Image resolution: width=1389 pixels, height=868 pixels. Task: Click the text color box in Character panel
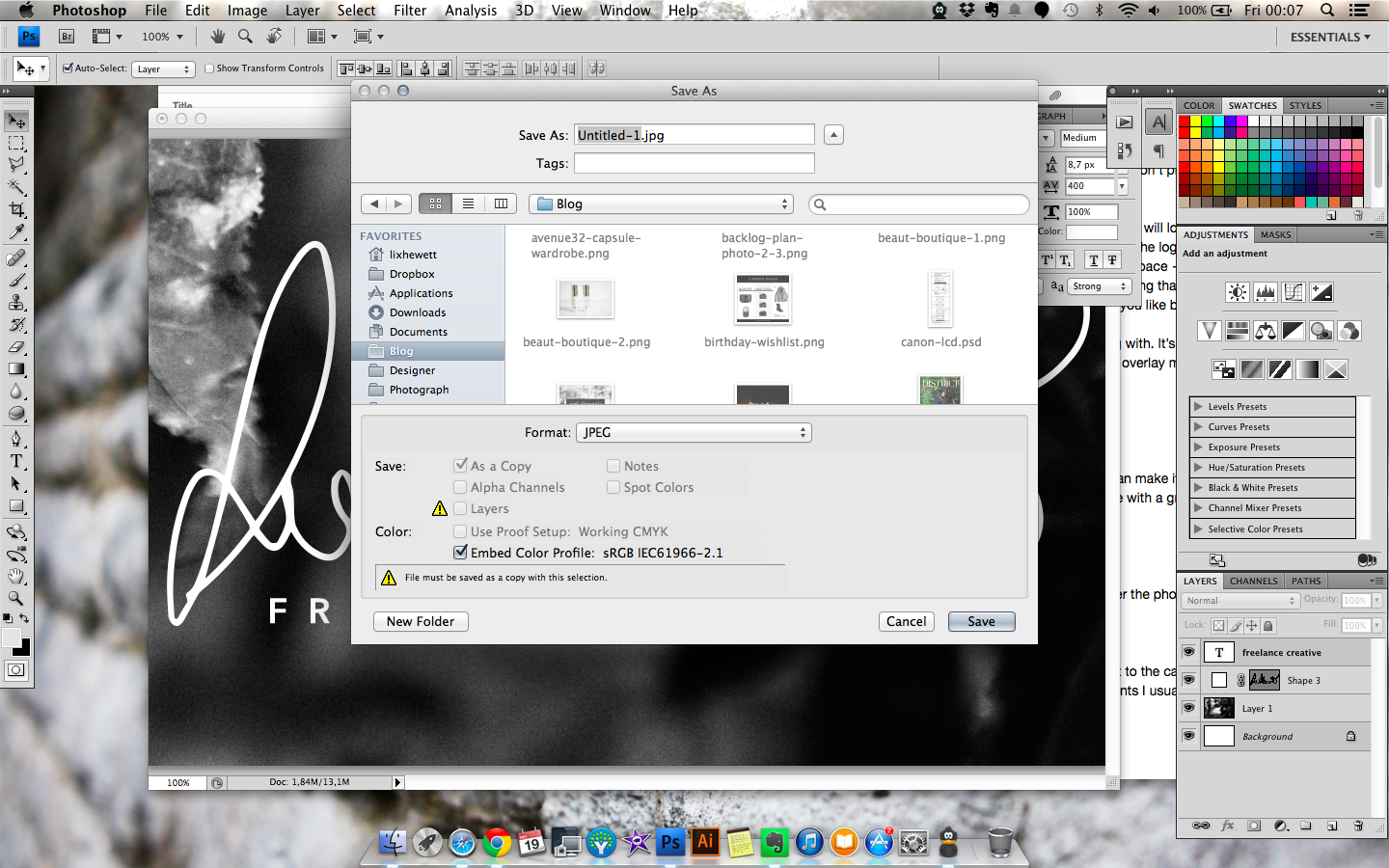point(1091,231)
